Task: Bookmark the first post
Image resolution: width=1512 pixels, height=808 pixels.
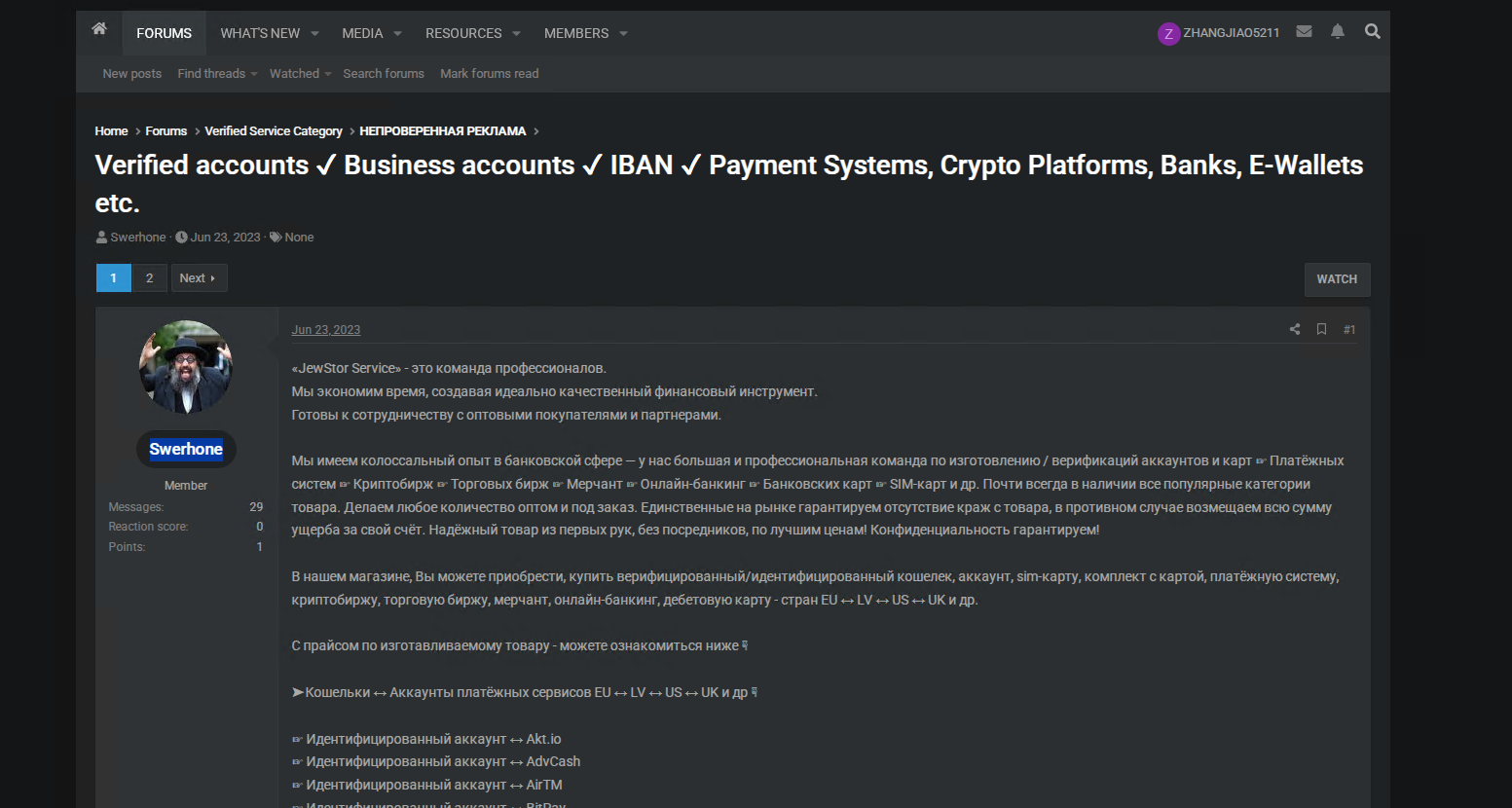Action: (1321, 330)
